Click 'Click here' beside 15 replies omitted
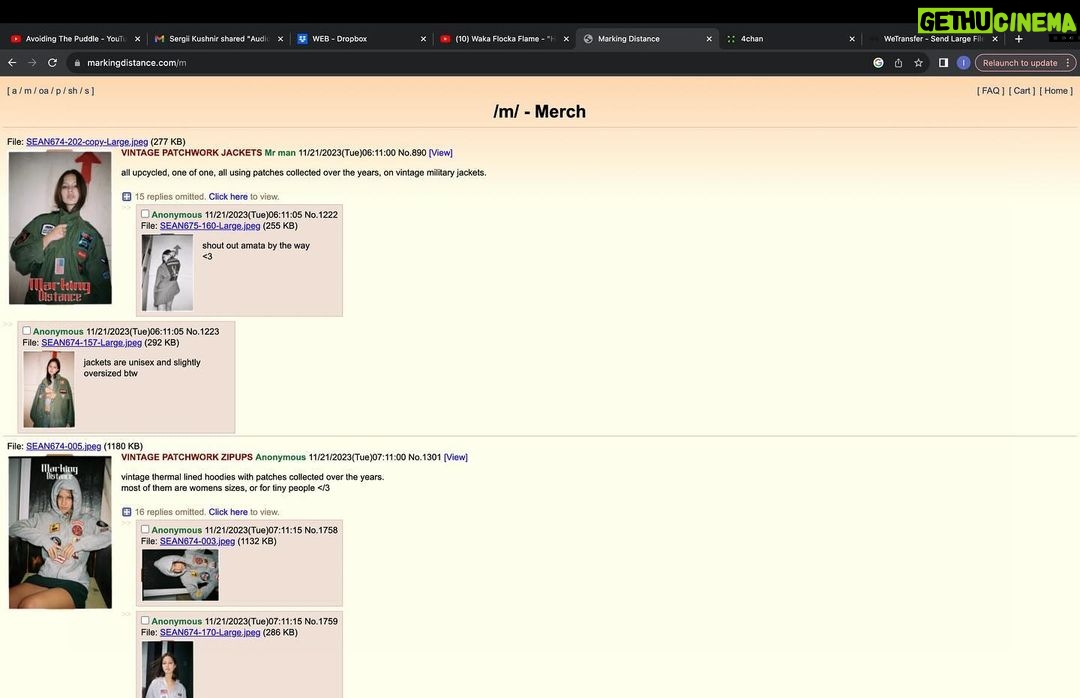 228,197
